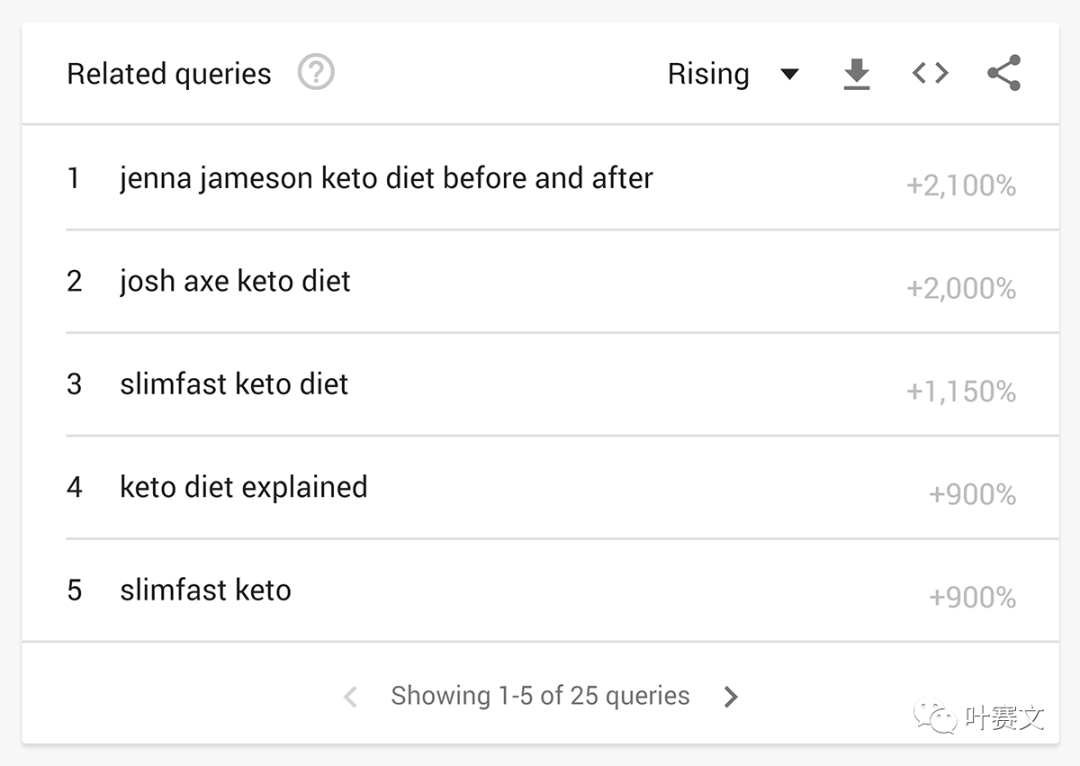Open the help question mark icon
Screen dimensions: 1080x766
point(316,72)
